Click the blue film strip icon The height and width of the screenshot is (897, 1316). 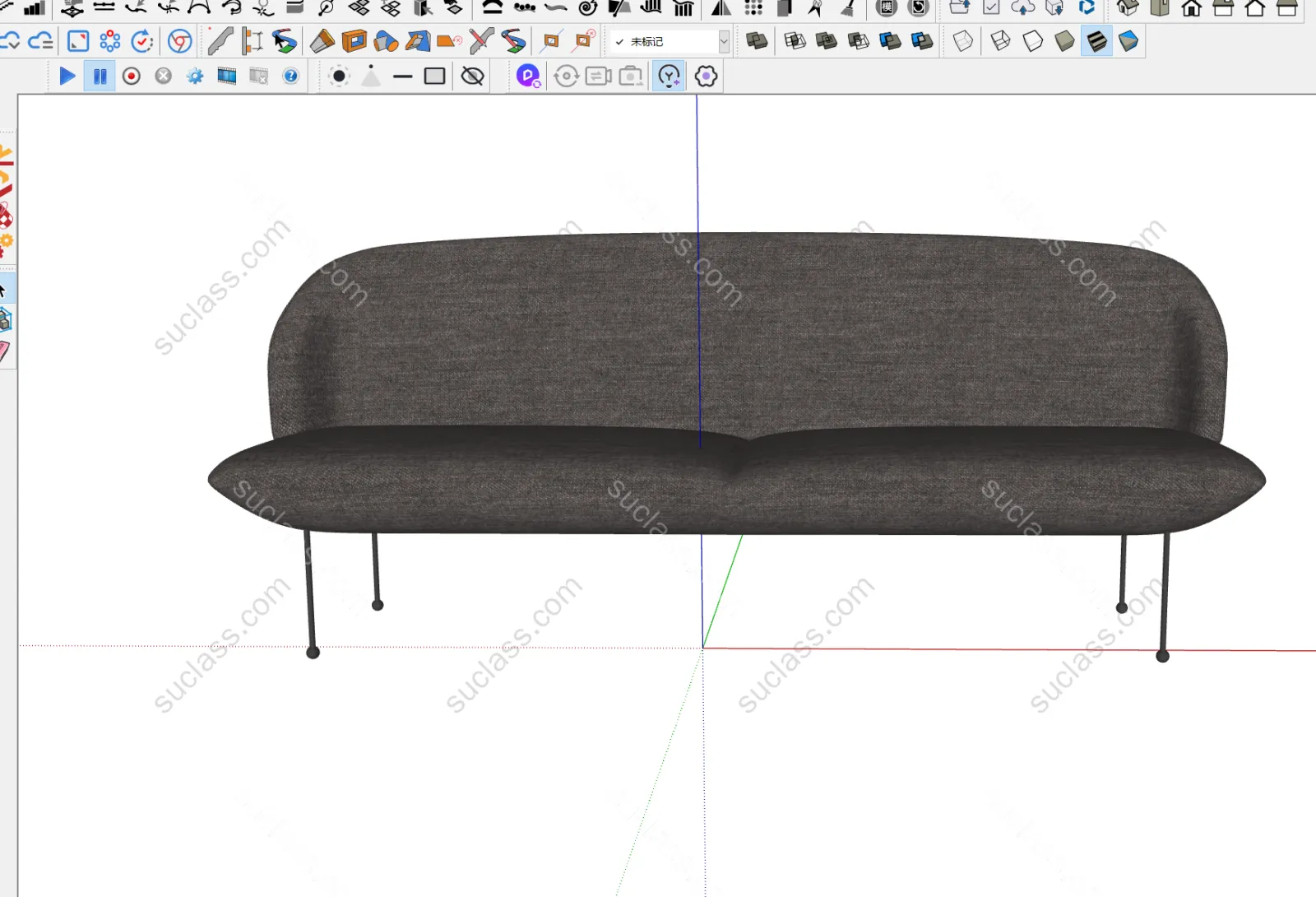coord(227,77)
